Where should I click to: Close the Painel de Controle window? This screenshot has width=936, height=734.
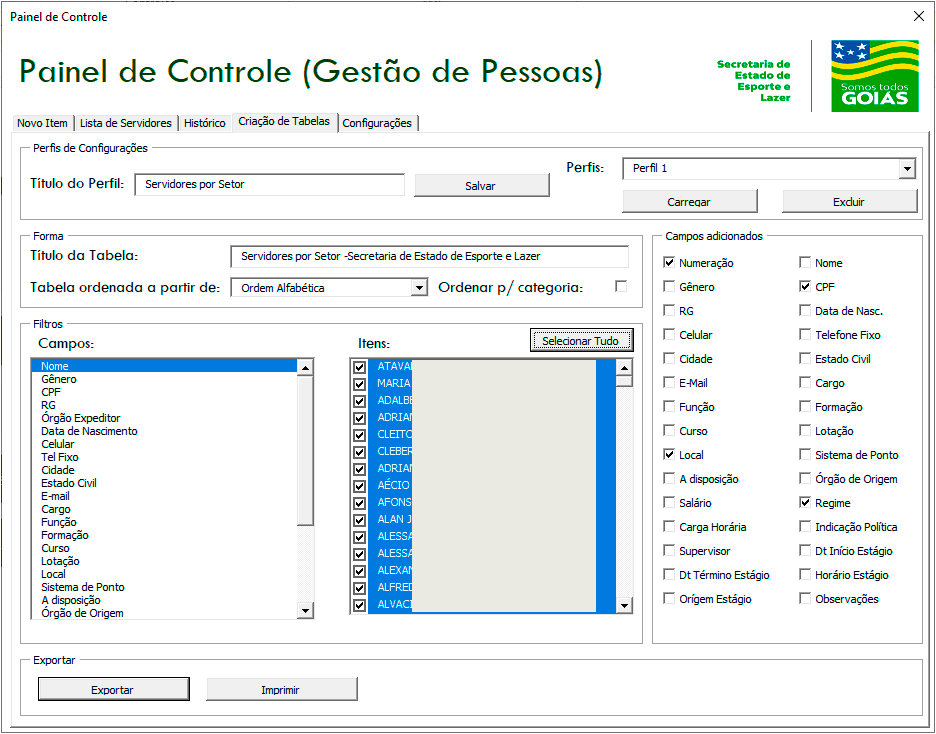[x=919, y=17]
